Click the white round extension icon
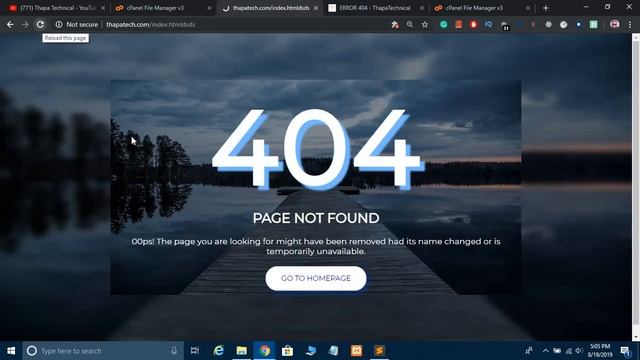 [x=563, y=24]
